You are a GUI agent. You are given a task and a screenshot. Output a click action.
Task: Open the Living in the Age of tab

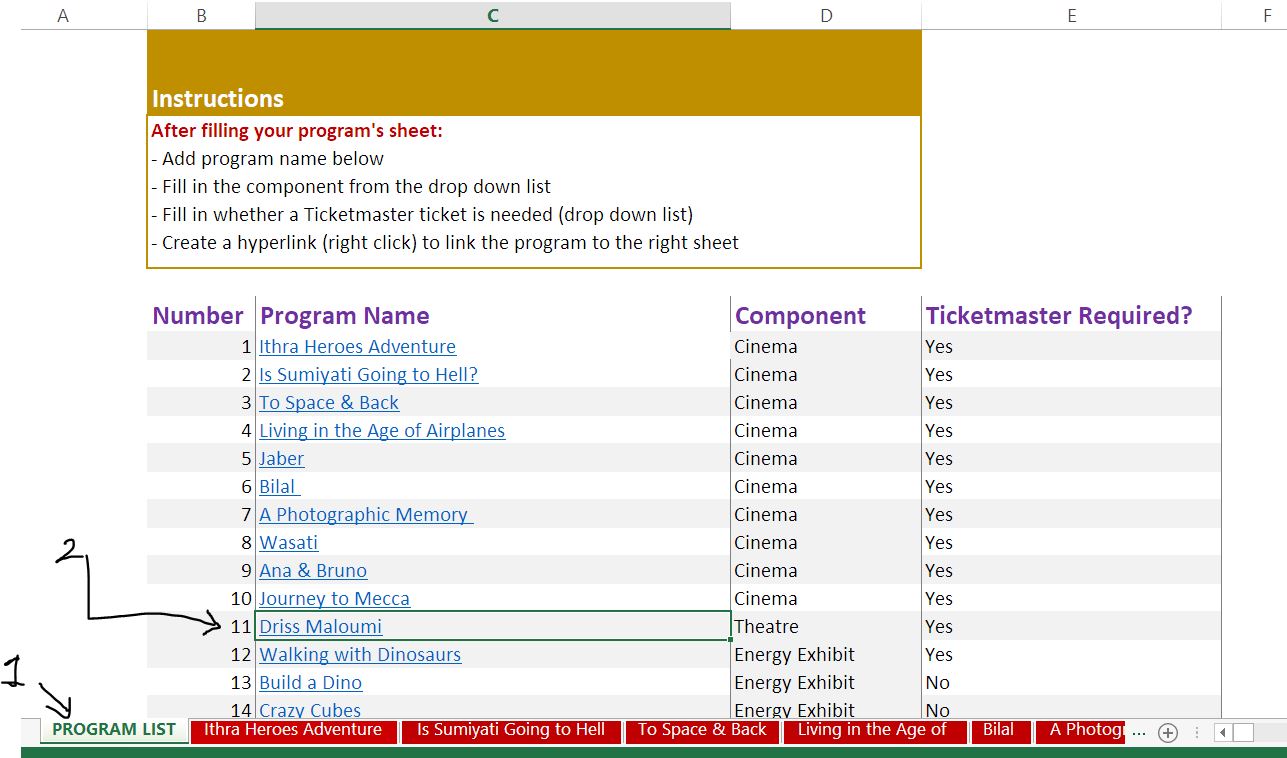click(872, 730)
